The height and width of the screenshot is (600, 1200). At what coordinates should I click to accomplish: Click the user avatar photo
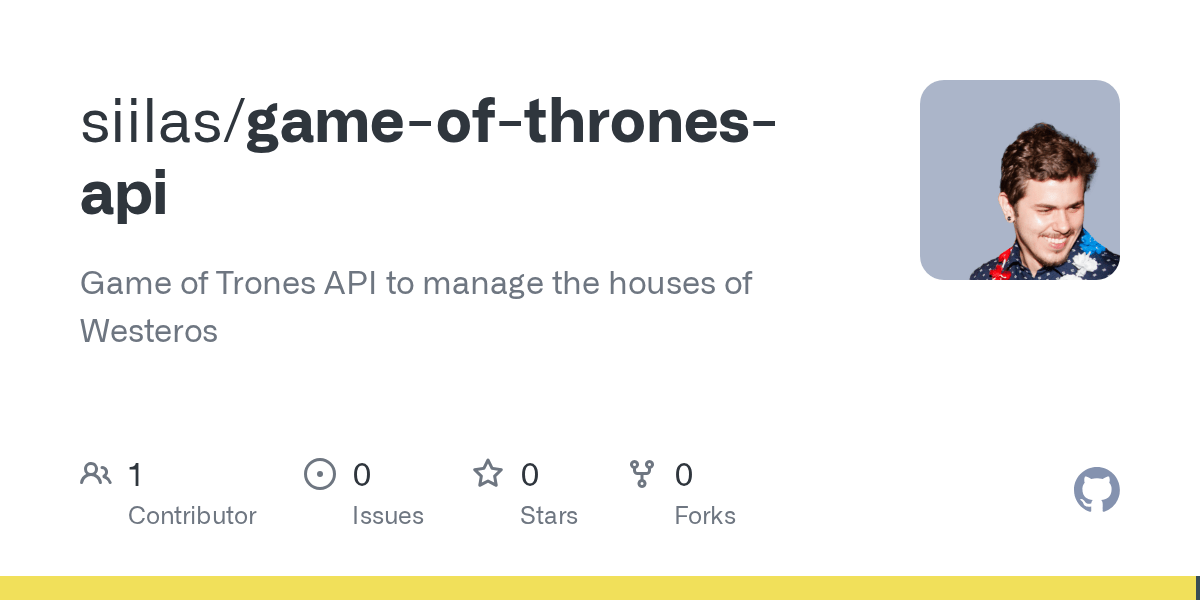1020,180
